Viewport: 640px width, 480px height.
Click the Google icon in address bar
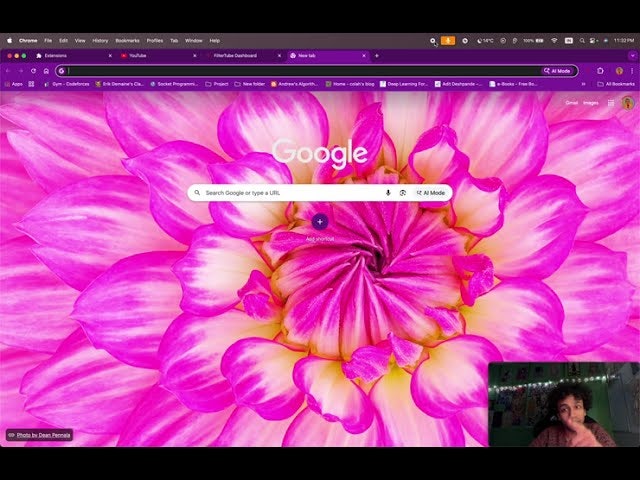coord(61,71)
